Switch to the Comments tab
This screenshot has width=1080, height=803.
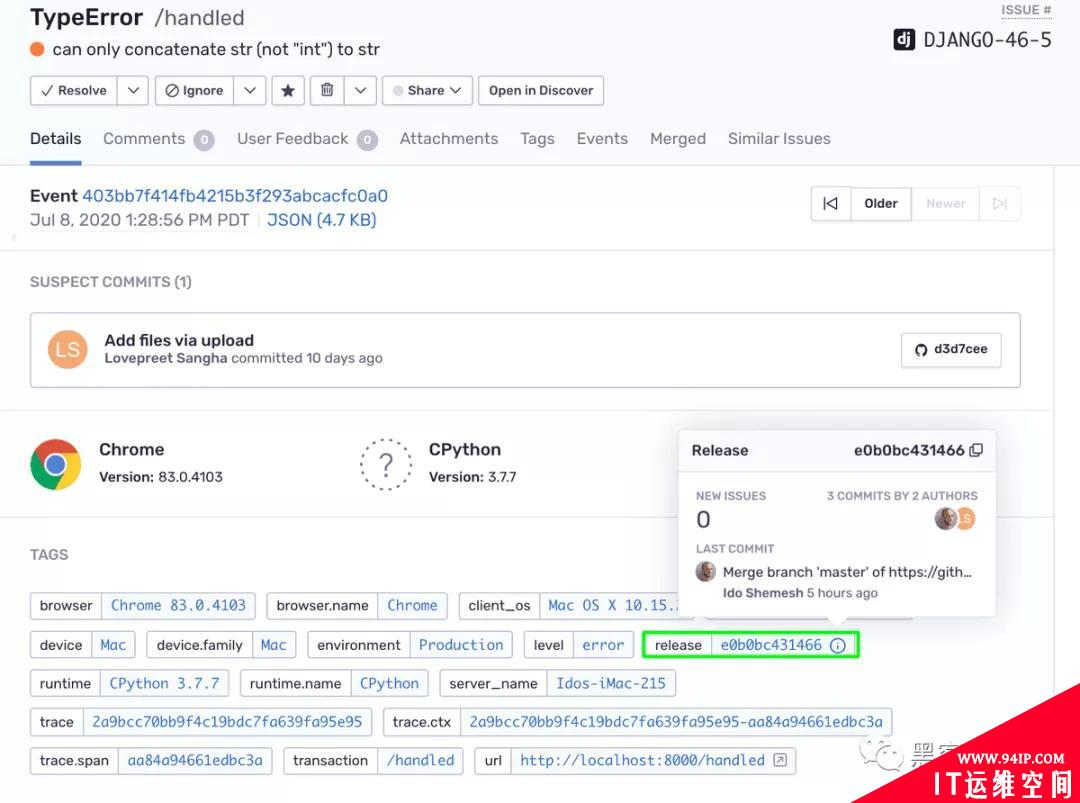click(158, 139)
